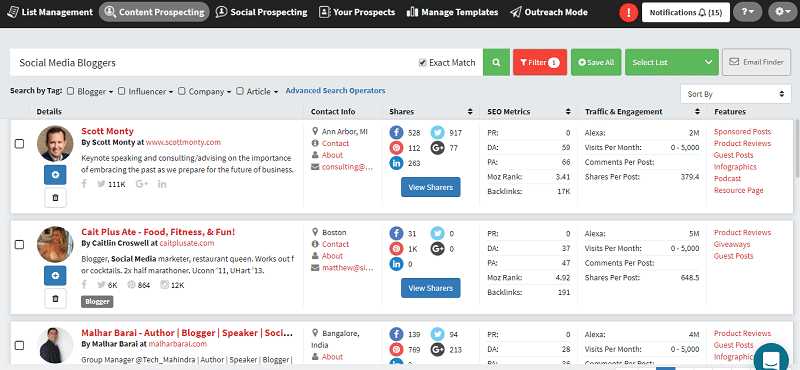Select the Scott Monty row checkbox
The image size is (800, 370).
coord(19,144)
